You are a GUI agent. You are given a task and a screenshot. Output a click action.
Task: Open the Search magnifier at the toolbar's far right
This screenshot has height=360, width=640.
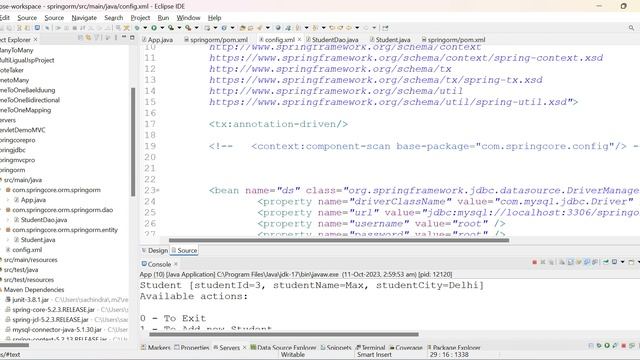pos(631,28)
